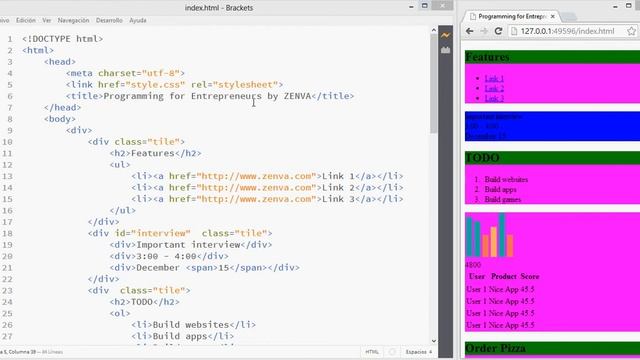Click line number 18 in gutter

click(7, 233)
